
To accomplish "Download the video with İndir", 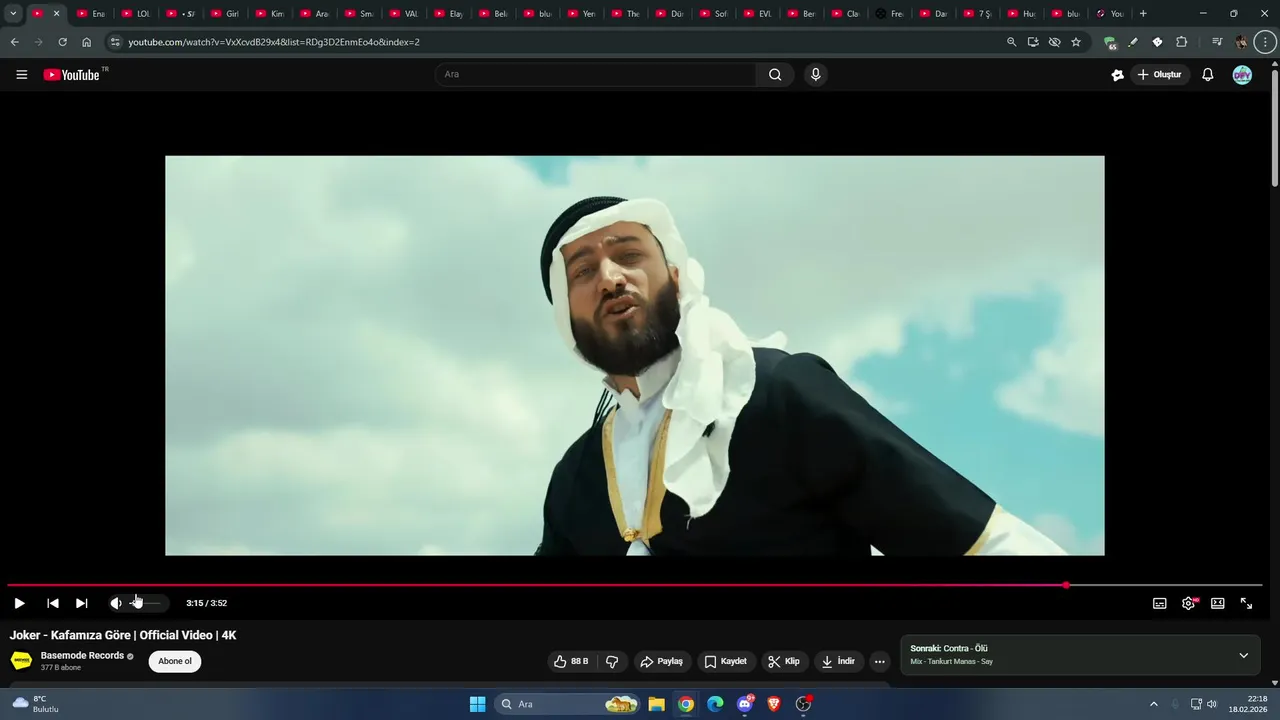I will coord(838,661).
